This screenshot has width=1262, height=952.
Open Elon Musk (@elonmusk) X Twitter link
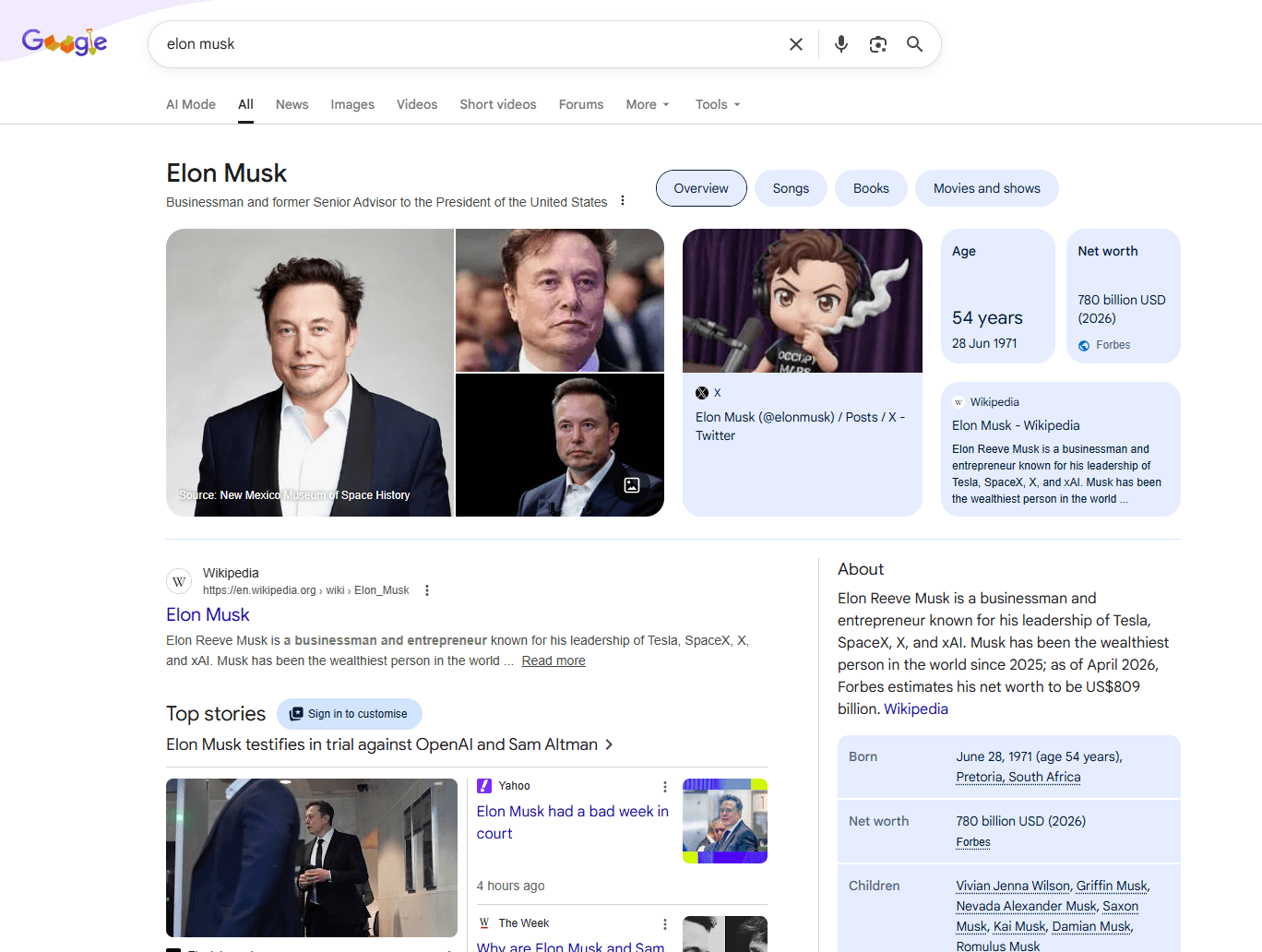point(800,426)
